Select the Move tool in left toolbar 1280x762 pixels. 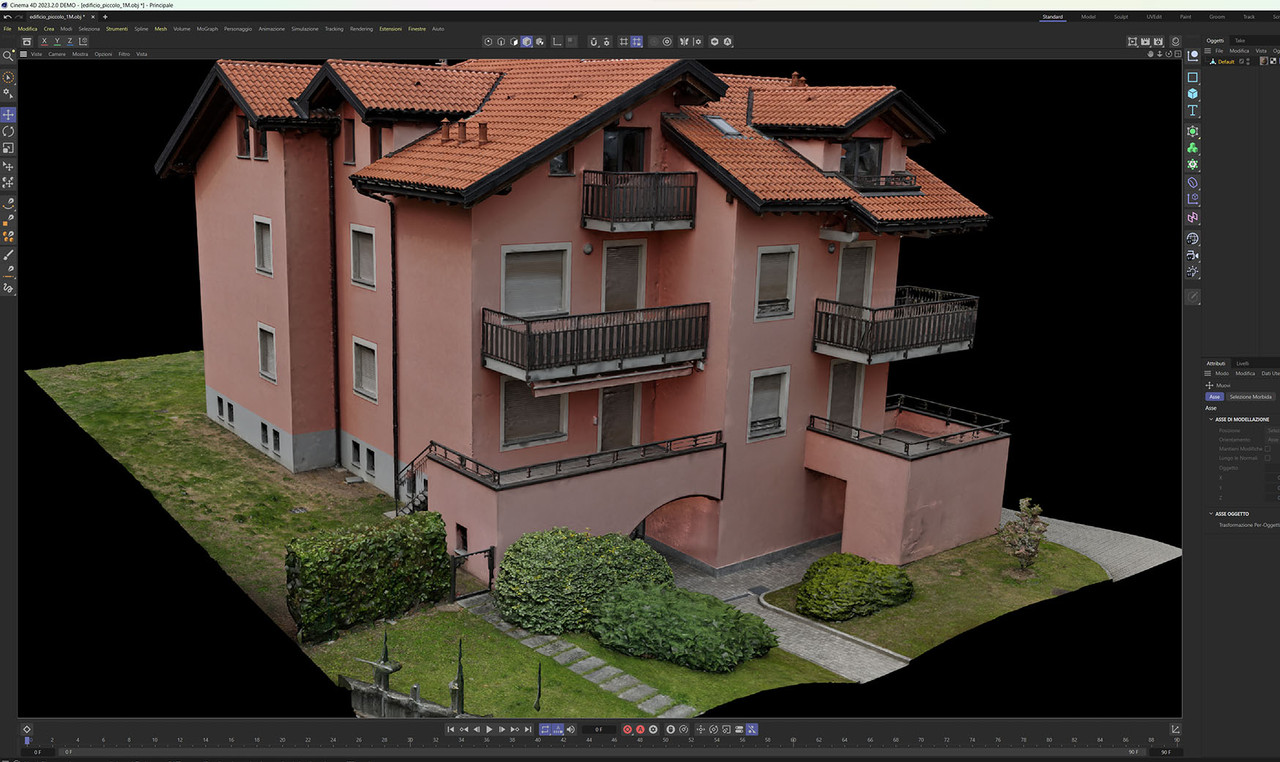8,115
